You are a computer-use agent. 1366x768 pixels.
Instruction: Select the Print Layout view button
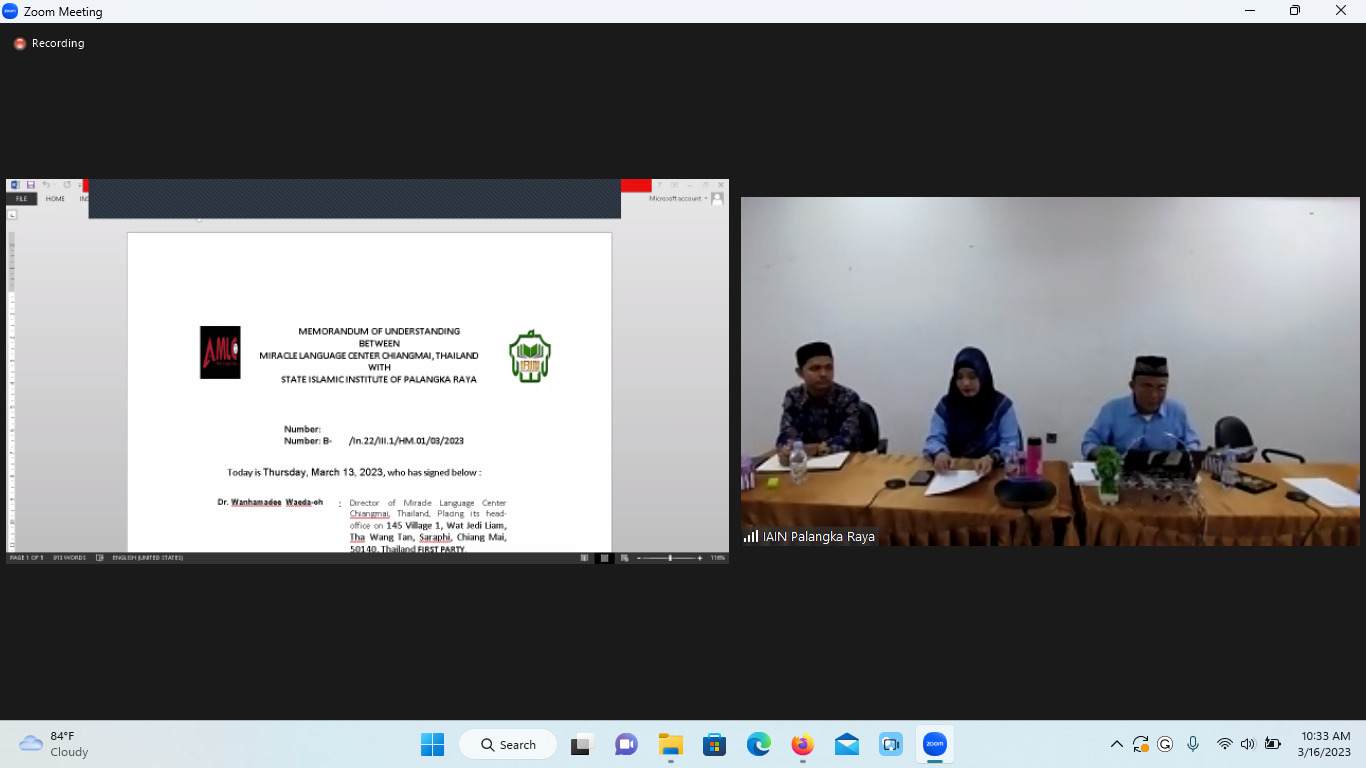(604, 558)
